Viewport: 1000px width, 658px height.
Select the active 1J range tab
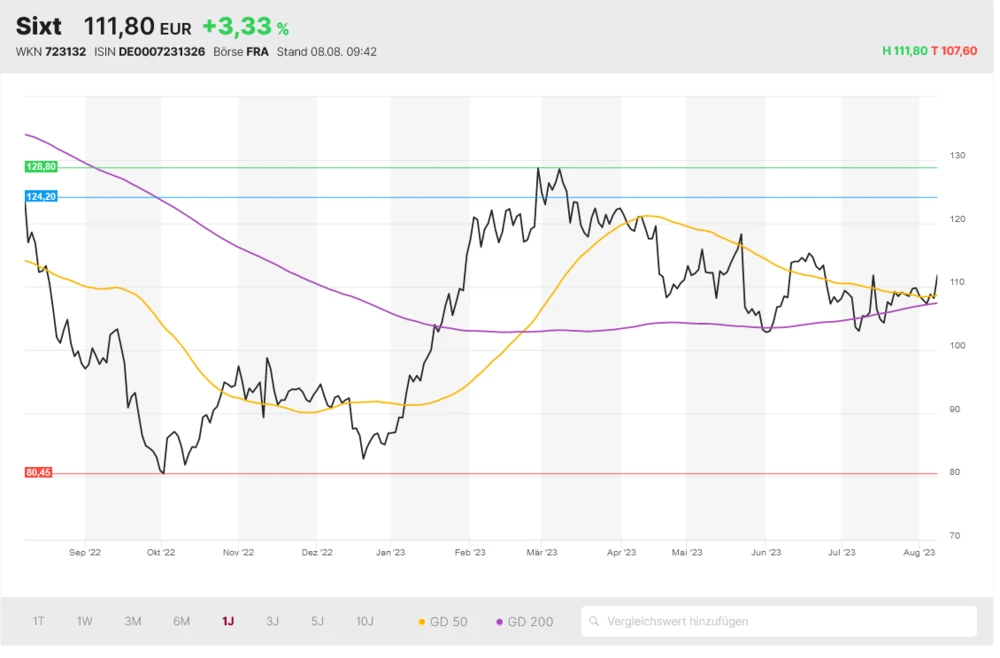228,621
